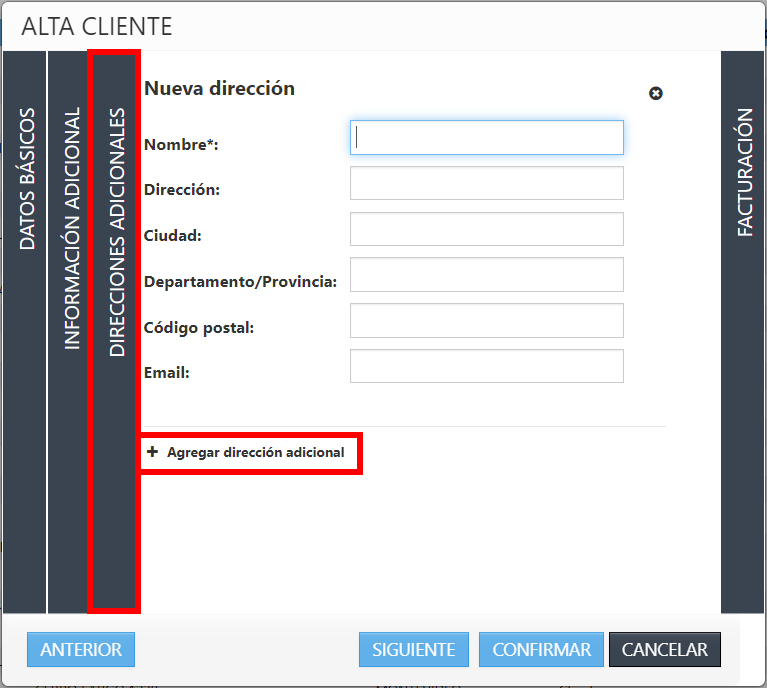The image size is (767, 688).
Task: Select the Ciudad input field
Action: click(486, 229)
